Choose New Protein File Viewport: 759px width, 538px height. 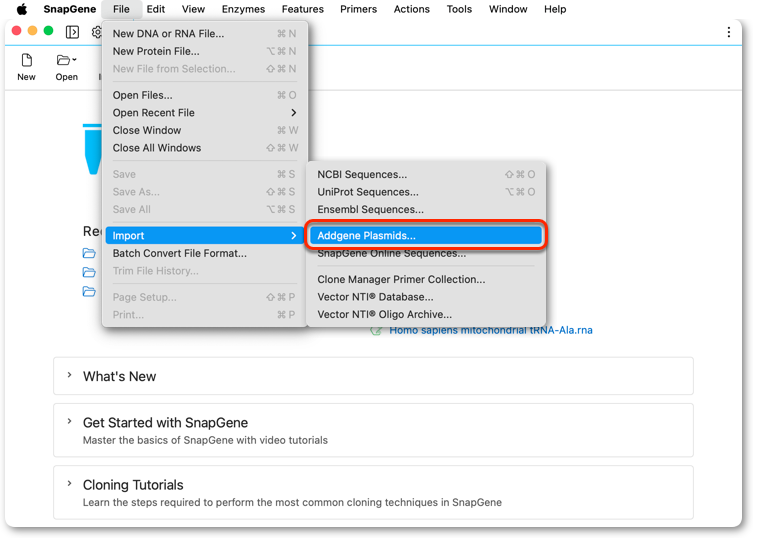point(204,51)
